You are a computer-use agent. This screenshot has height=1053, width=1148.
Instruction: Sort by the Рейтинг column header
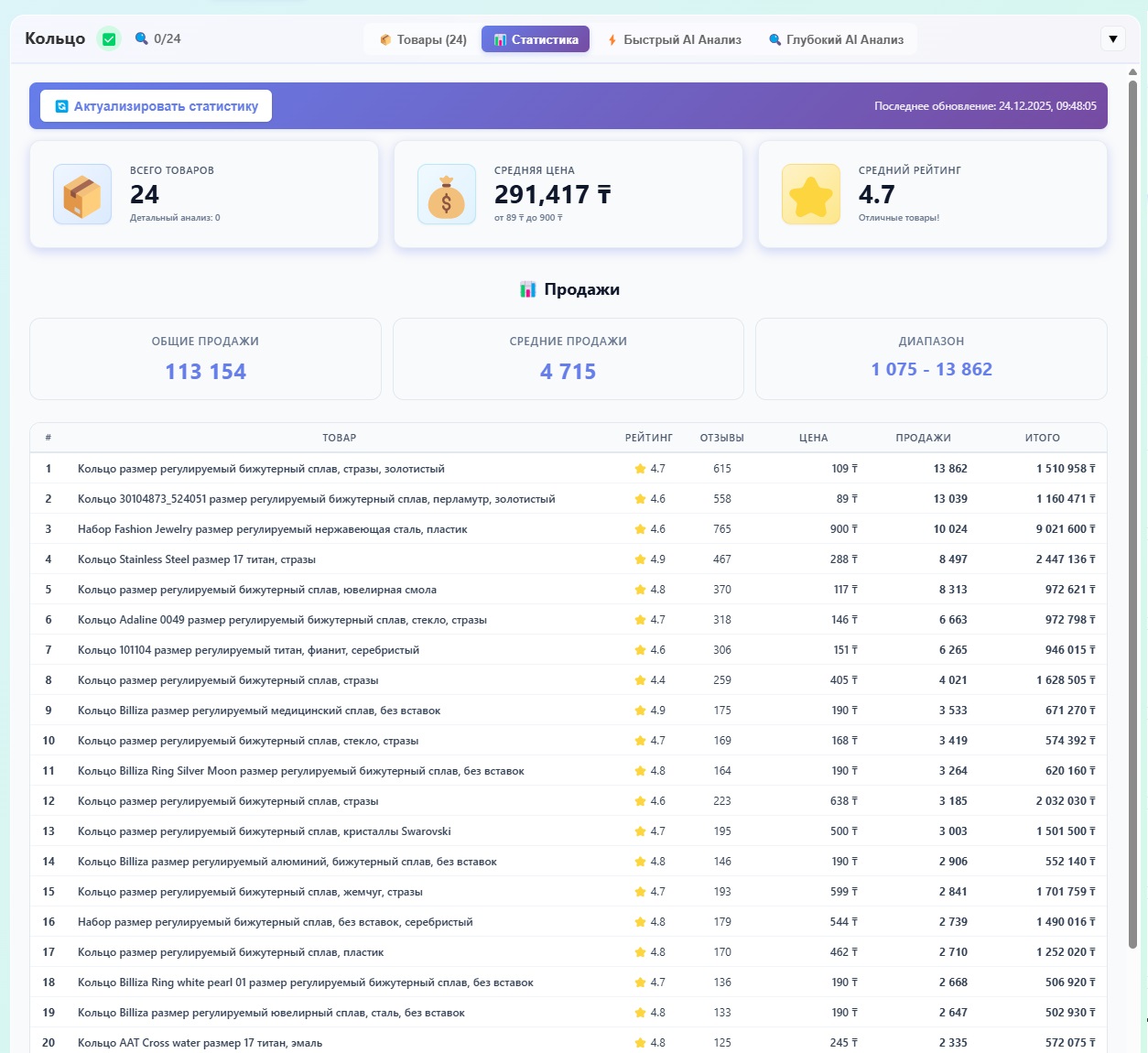[x=648, y=438]
